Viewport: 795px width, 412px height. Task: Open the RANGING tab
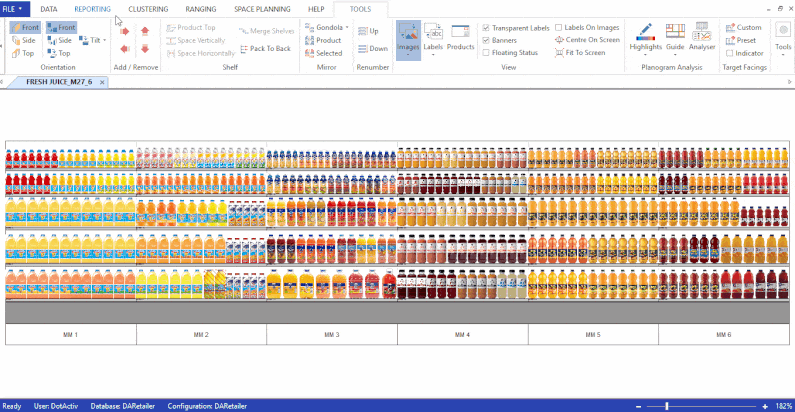201,9
